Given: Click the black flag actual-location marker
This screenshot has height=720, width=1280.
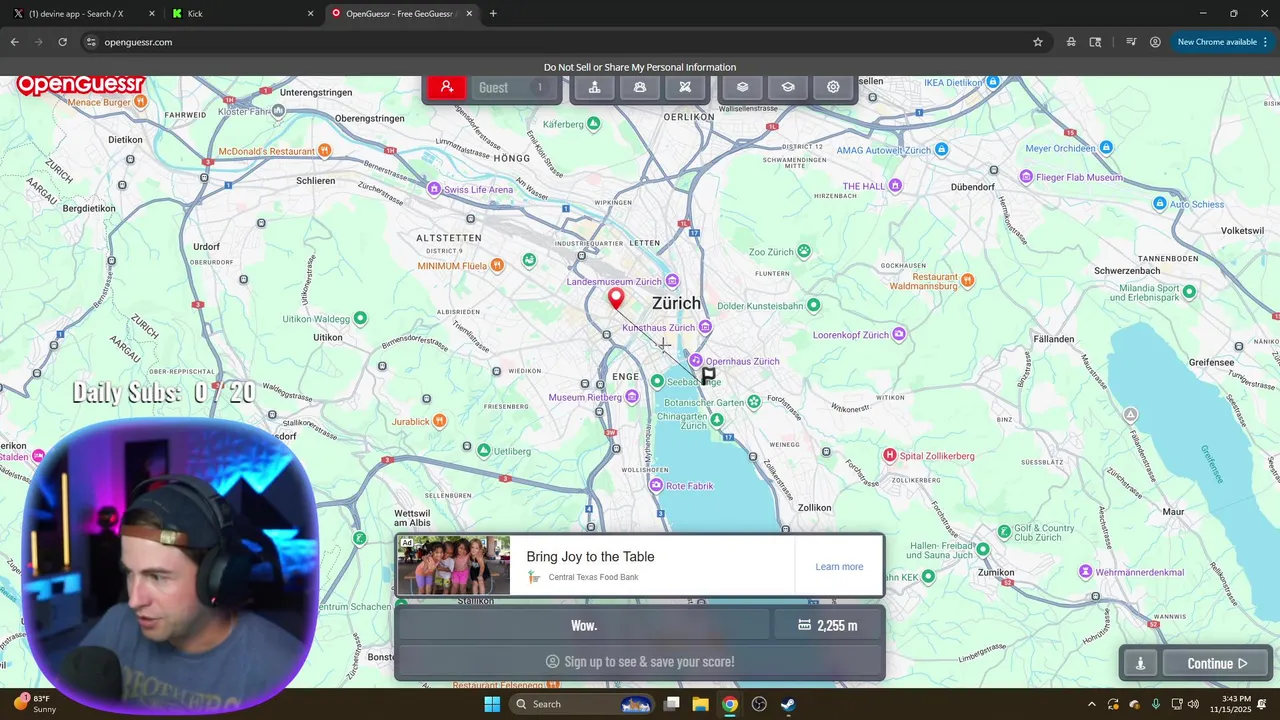Looking at the screenshot, I should pos(708,375).
